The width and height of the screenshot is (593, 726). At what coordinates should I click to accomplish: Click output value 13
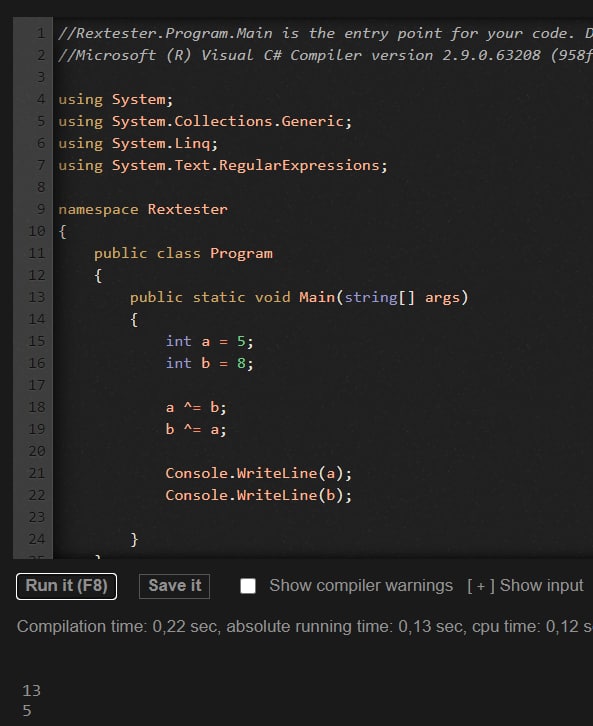click(31, 691)
